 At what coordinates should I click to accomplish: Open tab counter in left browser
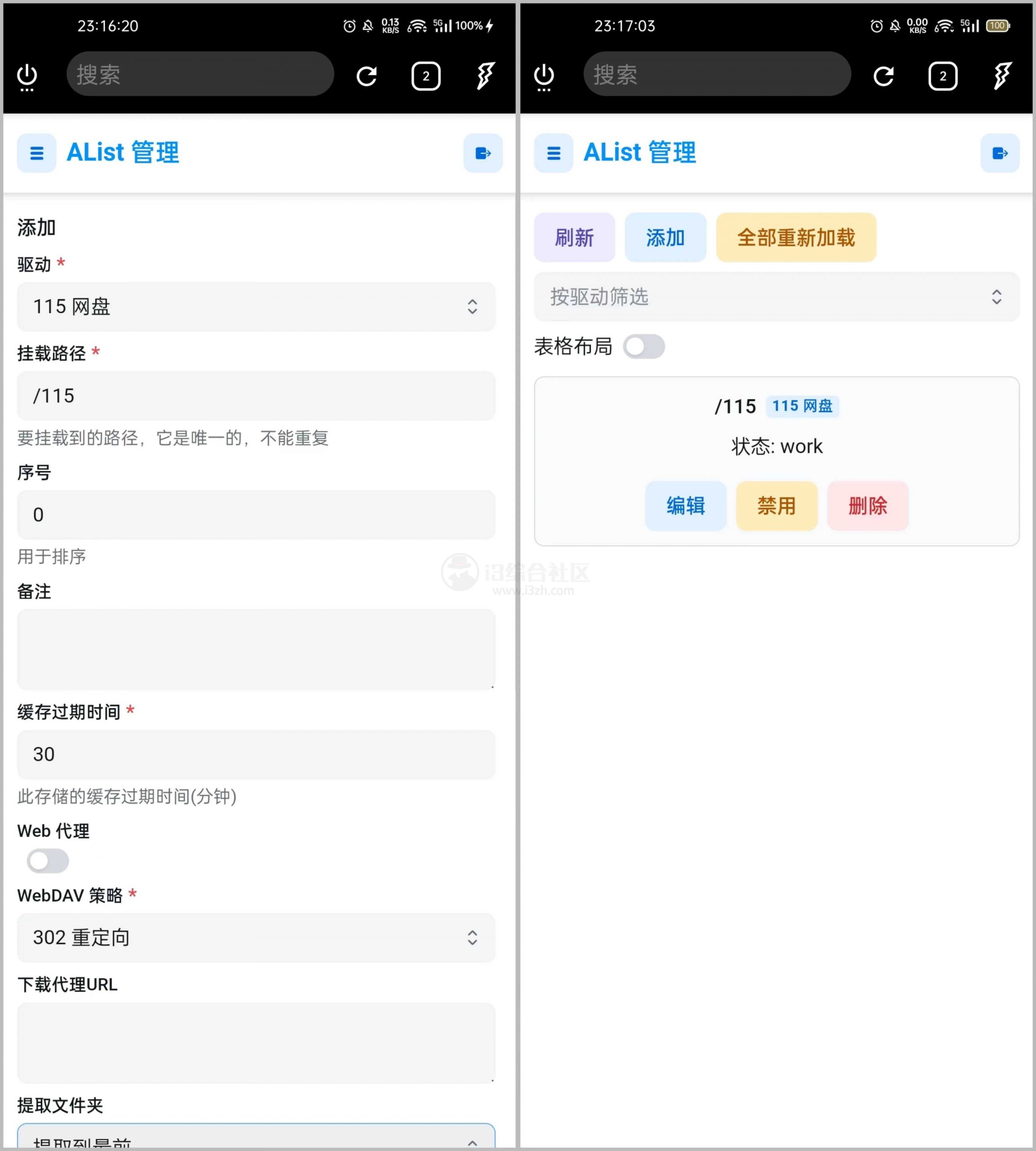tap(426, 76)
